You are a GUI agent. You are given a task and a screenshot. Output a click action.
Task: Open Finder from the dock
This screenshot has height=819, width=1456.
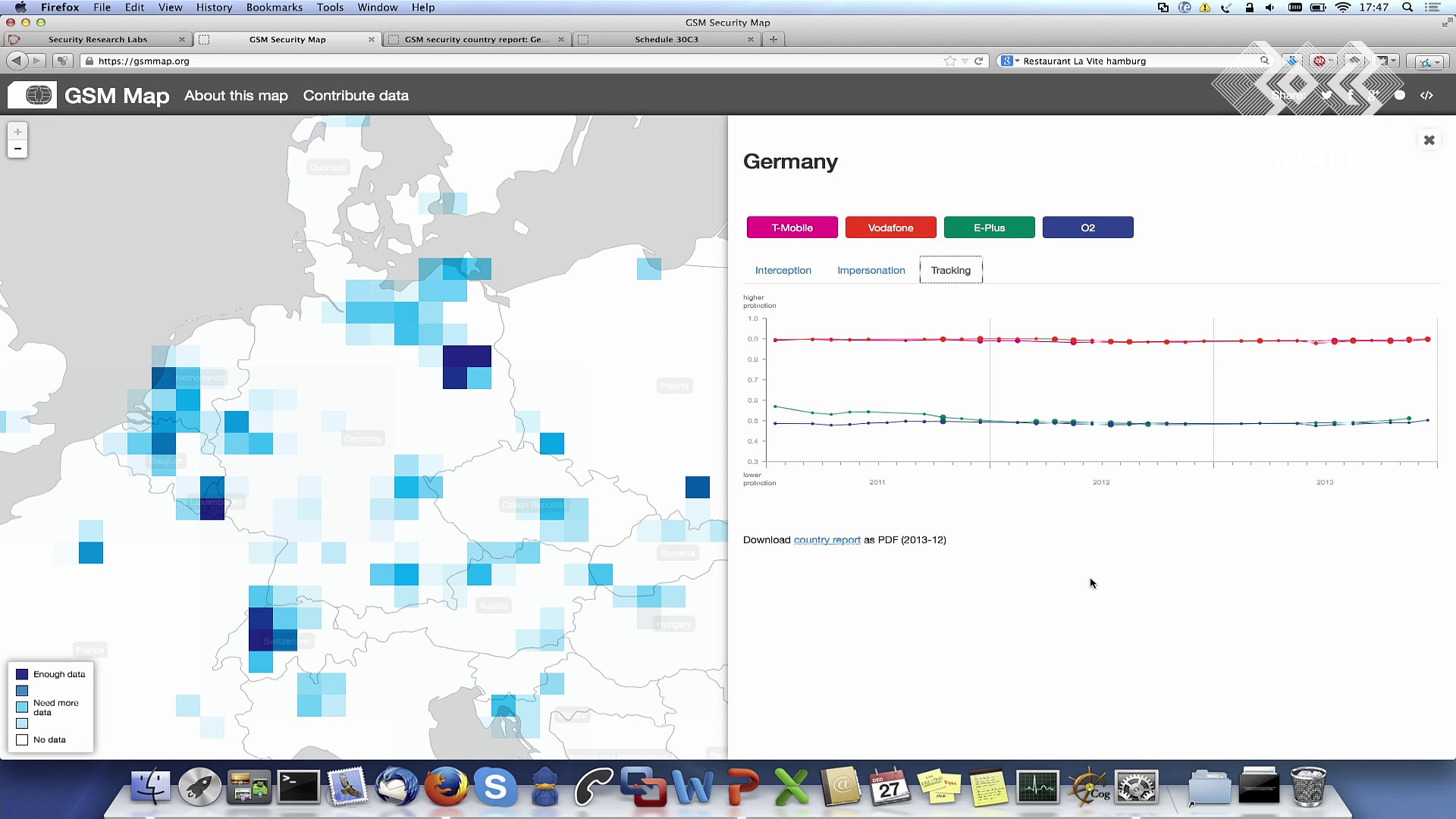coord(150,787)
